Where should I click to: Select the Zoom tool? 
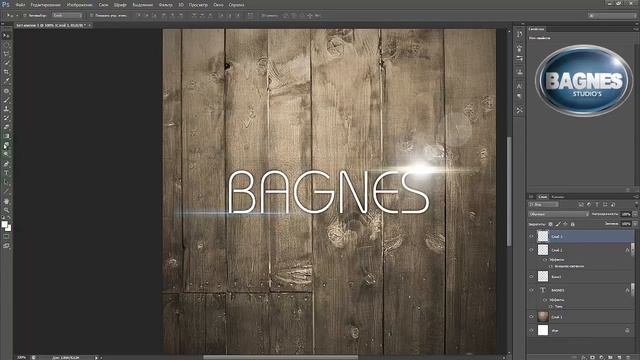coord(6,211)
